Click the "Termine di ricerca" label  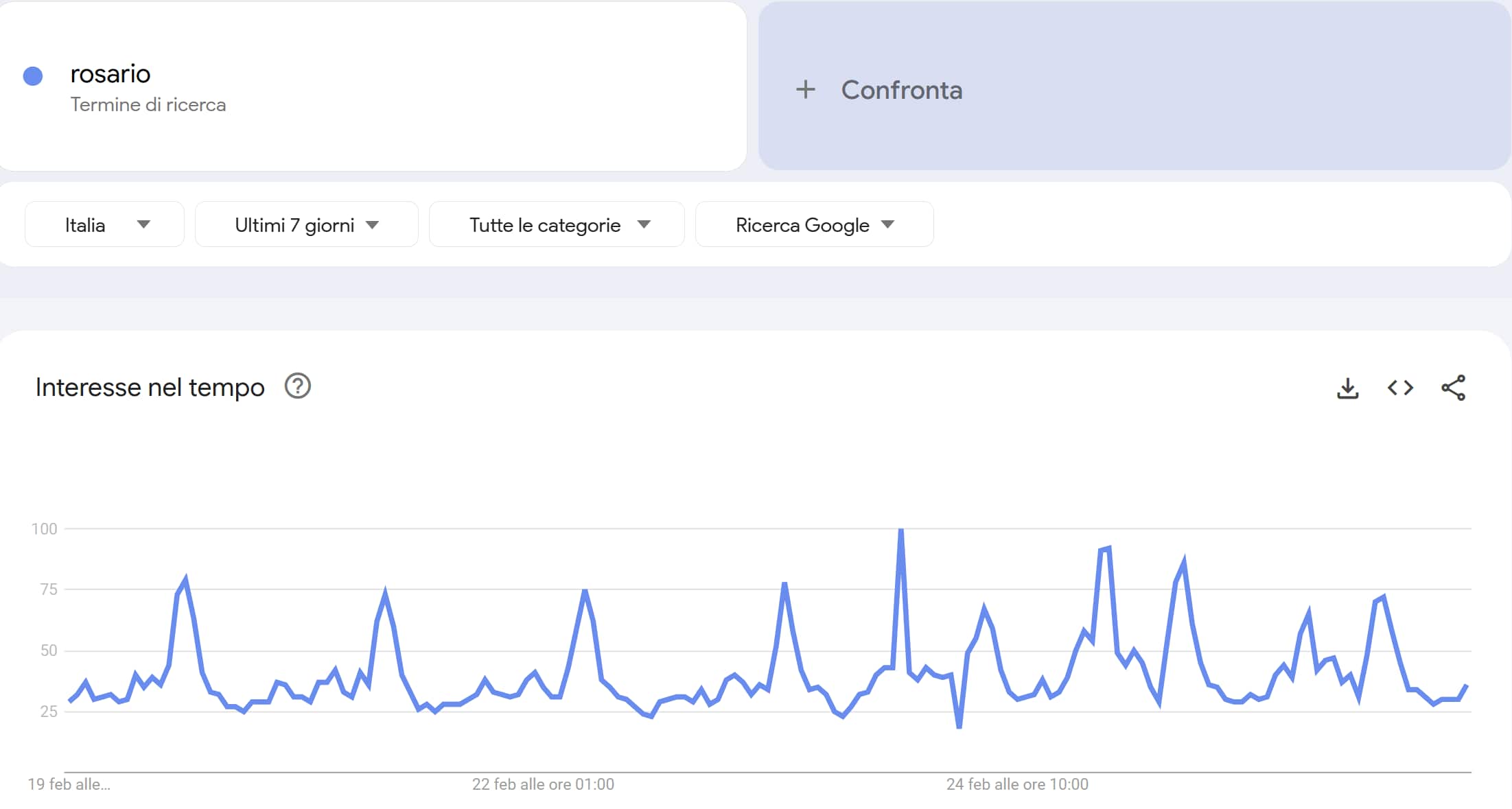tap(148, 104)
